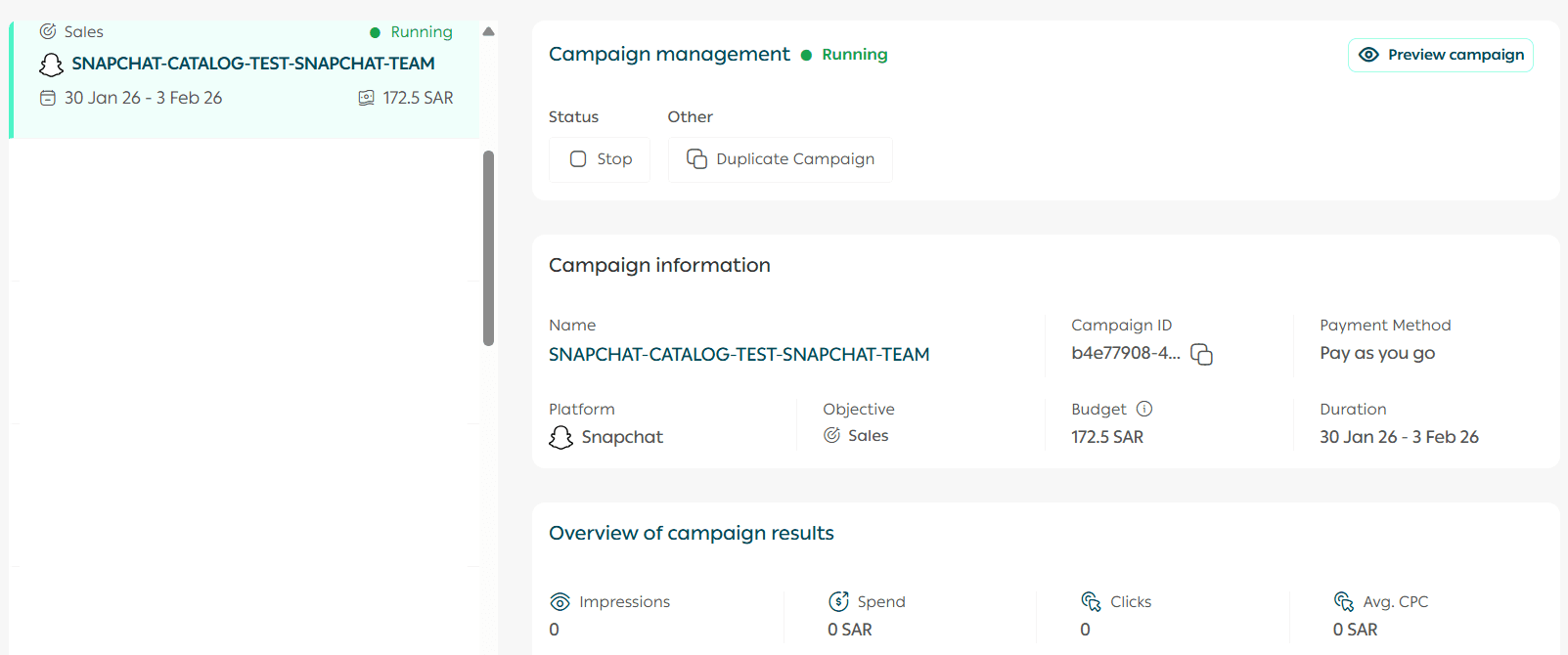Copy the campaign ID to clipboard
1568x655 pixels.
(x=1201, y=354)
